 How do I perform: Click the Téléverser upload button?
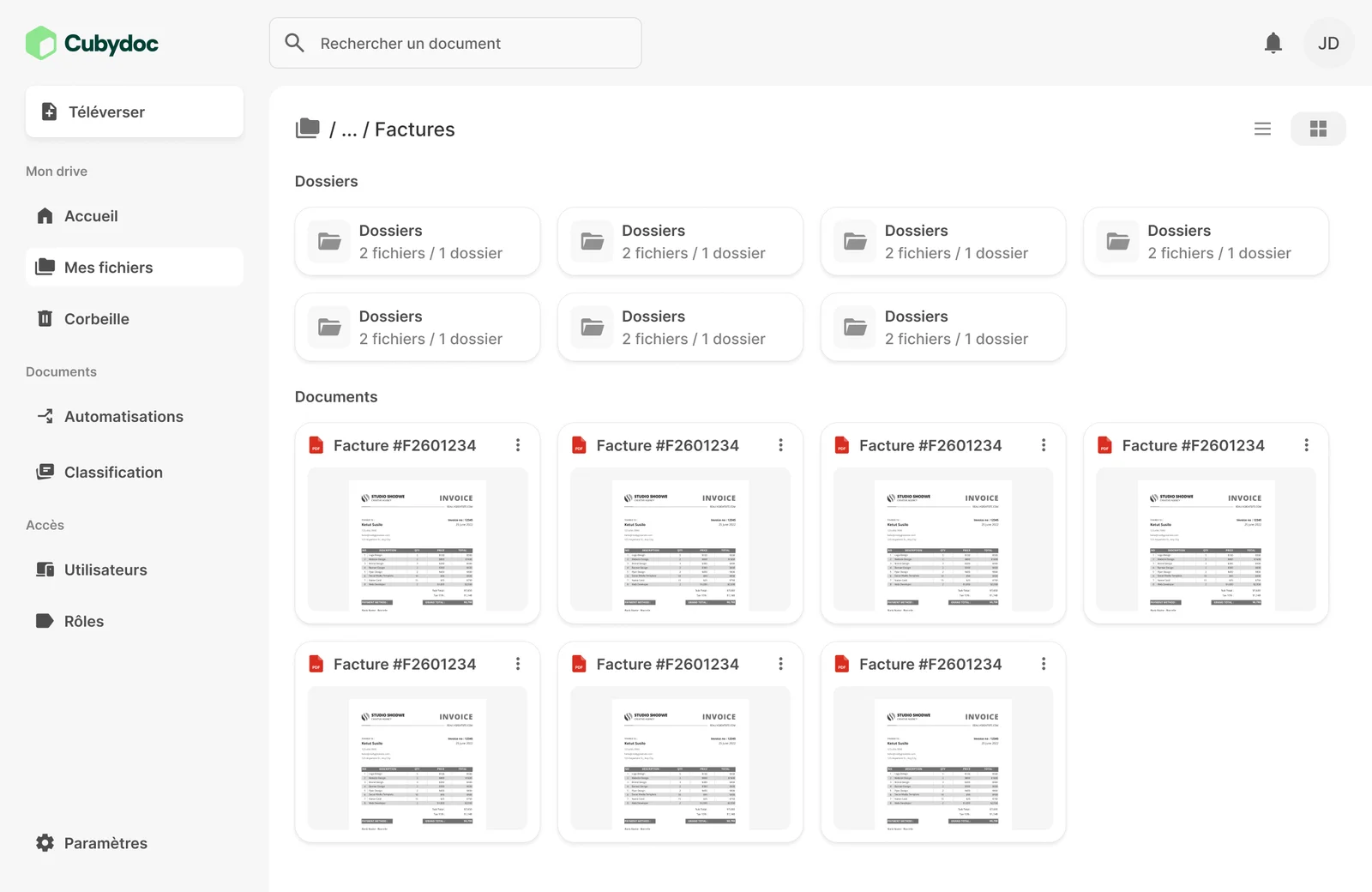[x=135, y=111]
